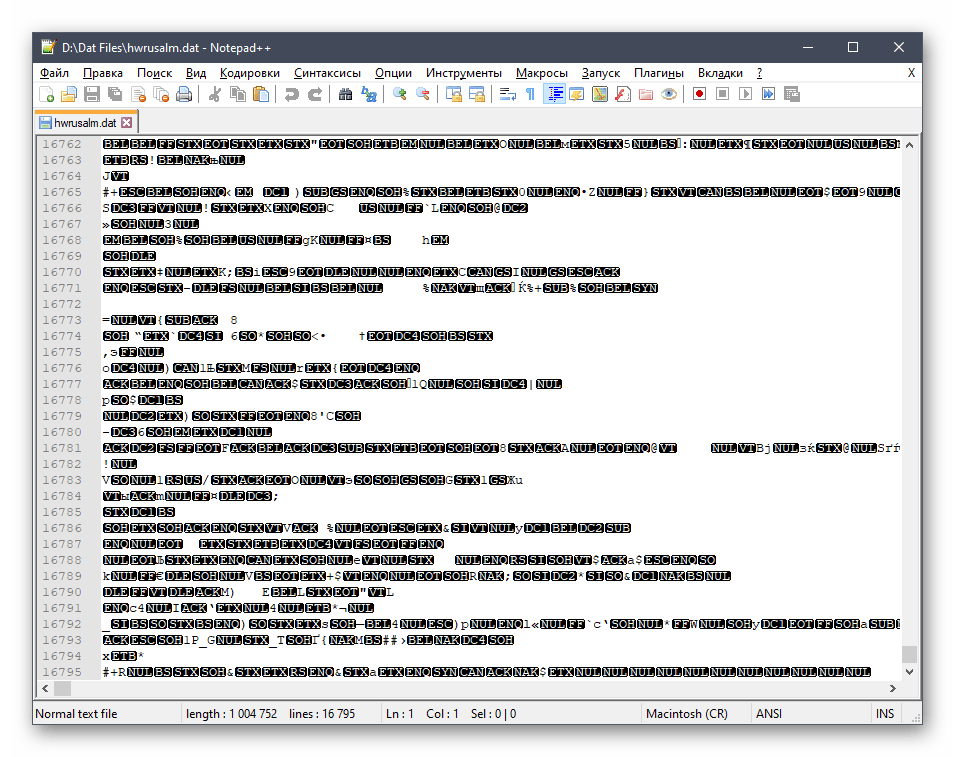955x757 pixels.
Task: Start macro recording with red dot
Action: click(699, 94)
